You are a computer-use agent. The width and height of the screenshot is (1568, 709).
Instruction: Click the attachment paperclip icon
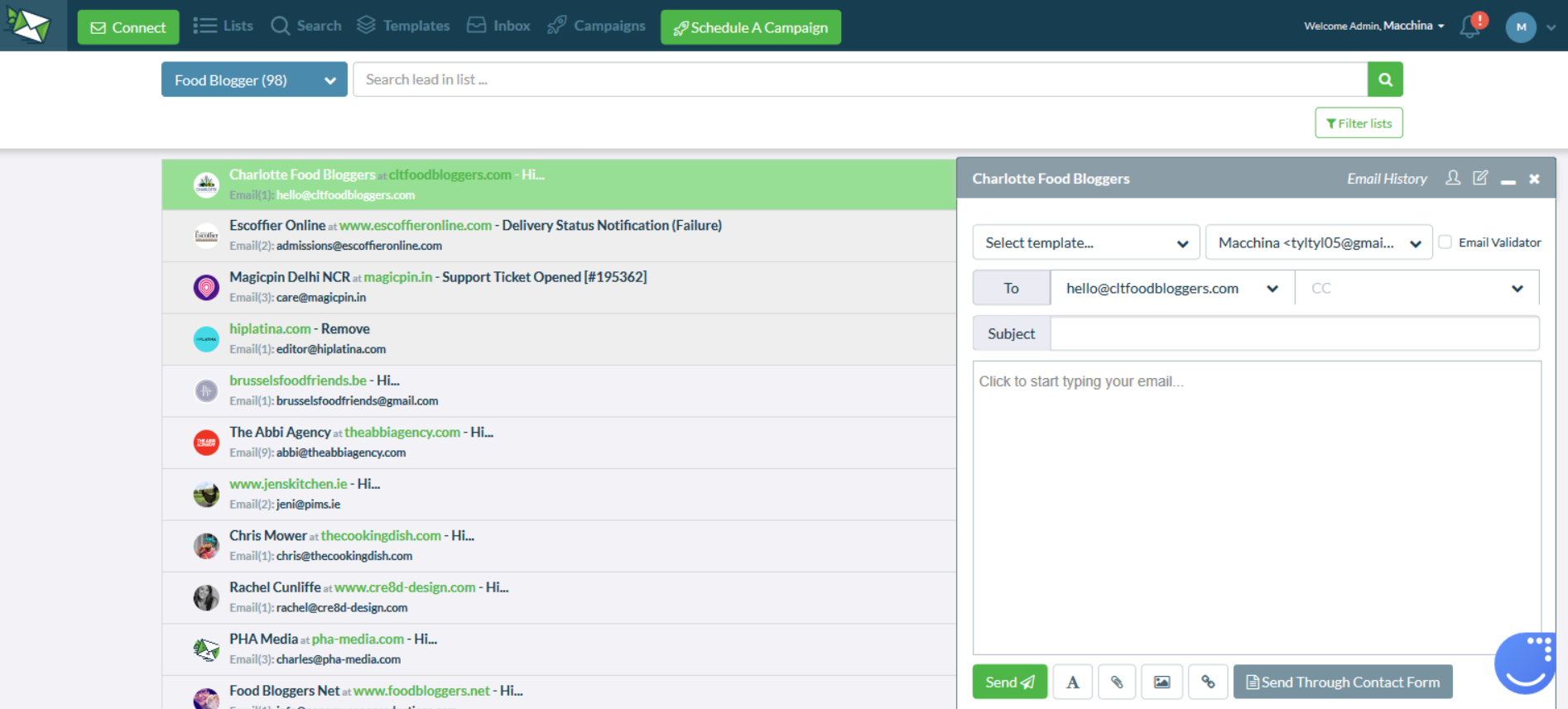click(x=1117, y=683)
